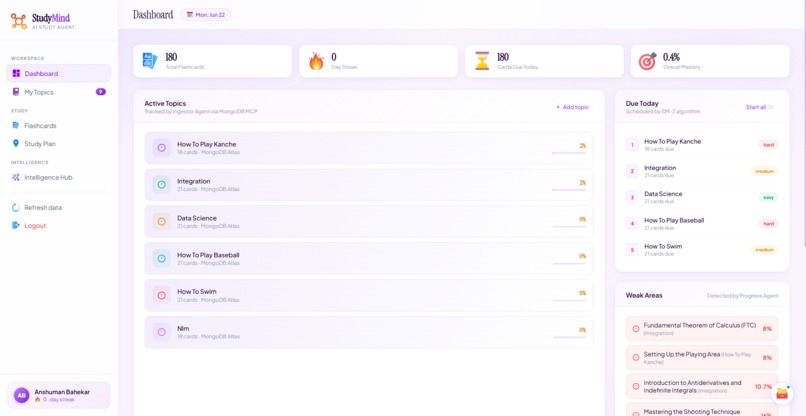Open Intelligence Hub in the sidebar
The height and width of the screenshot is (416, 806).
pos(59,177)
